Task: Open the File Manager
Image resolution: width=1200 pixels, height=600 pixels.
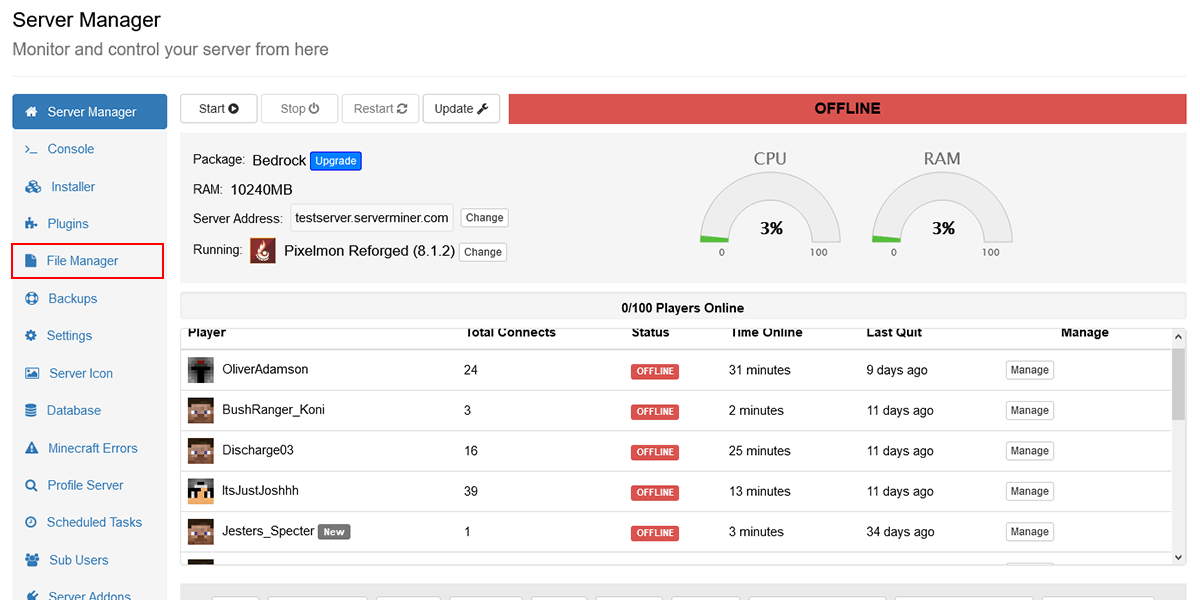Action: click(x=88, y=261)
